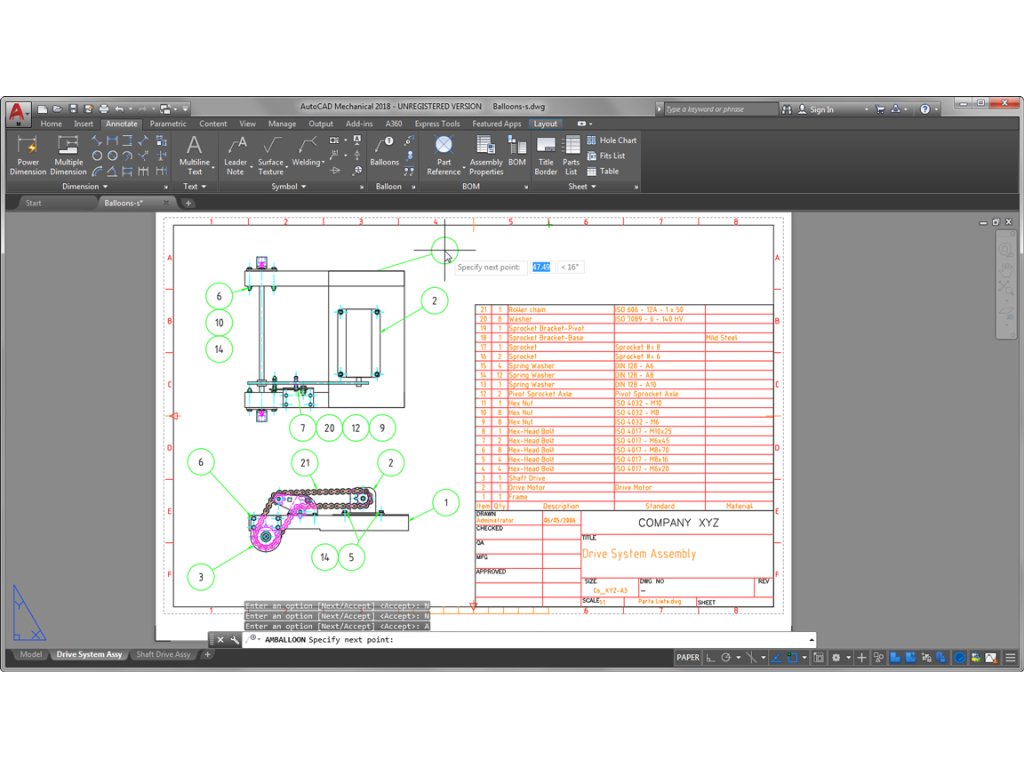Open the Welding dropdown arrow
The width and height of the screenshot is (1024, 768).
pos(324,163)
